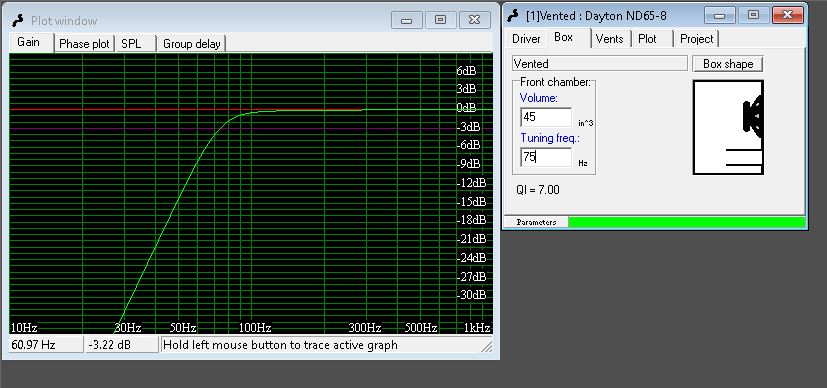Close the Plot window
The width and height of the screenshot is (827, 388).
[x=475, y=21]
